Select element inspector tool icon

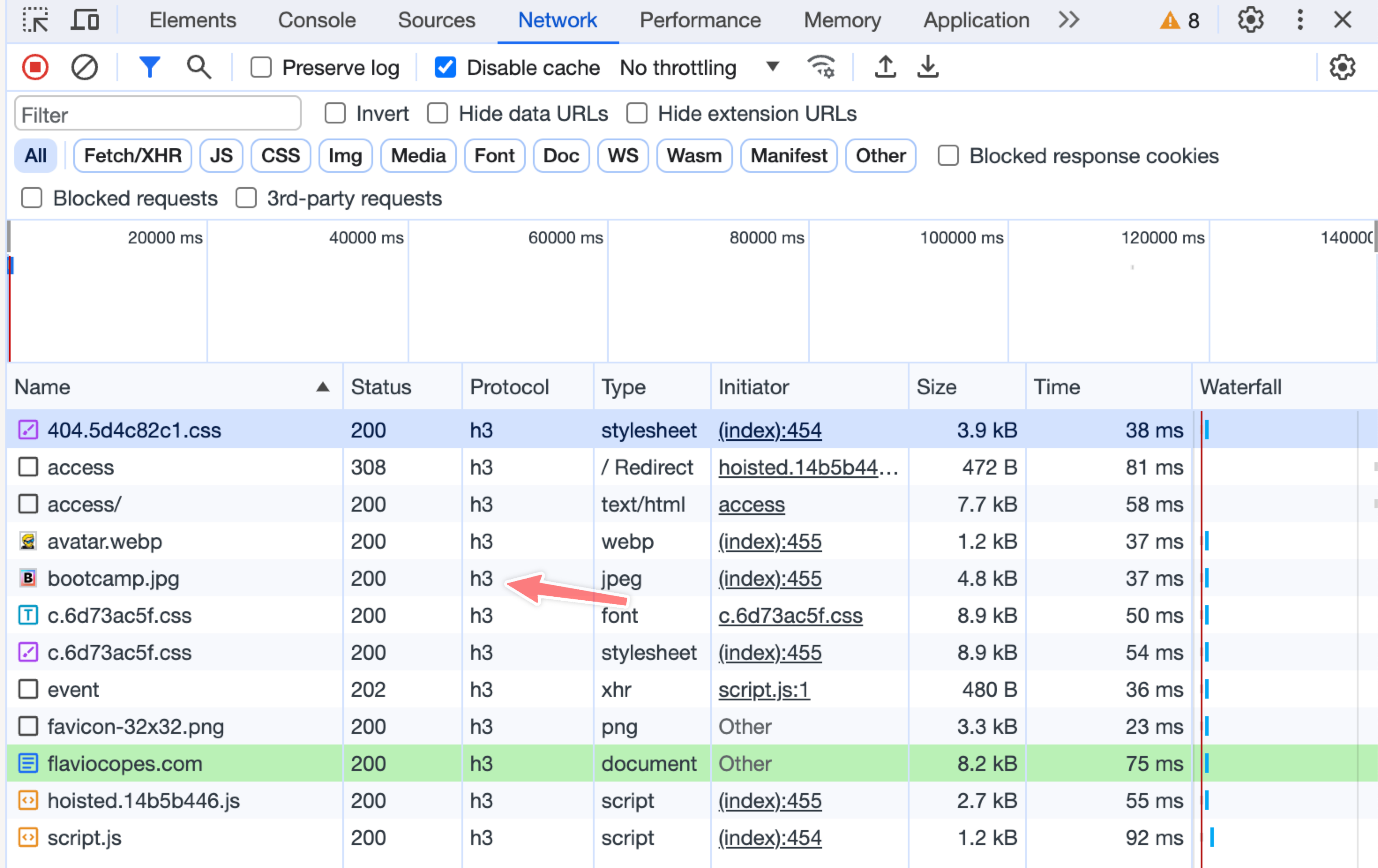(x=35, y=20)
